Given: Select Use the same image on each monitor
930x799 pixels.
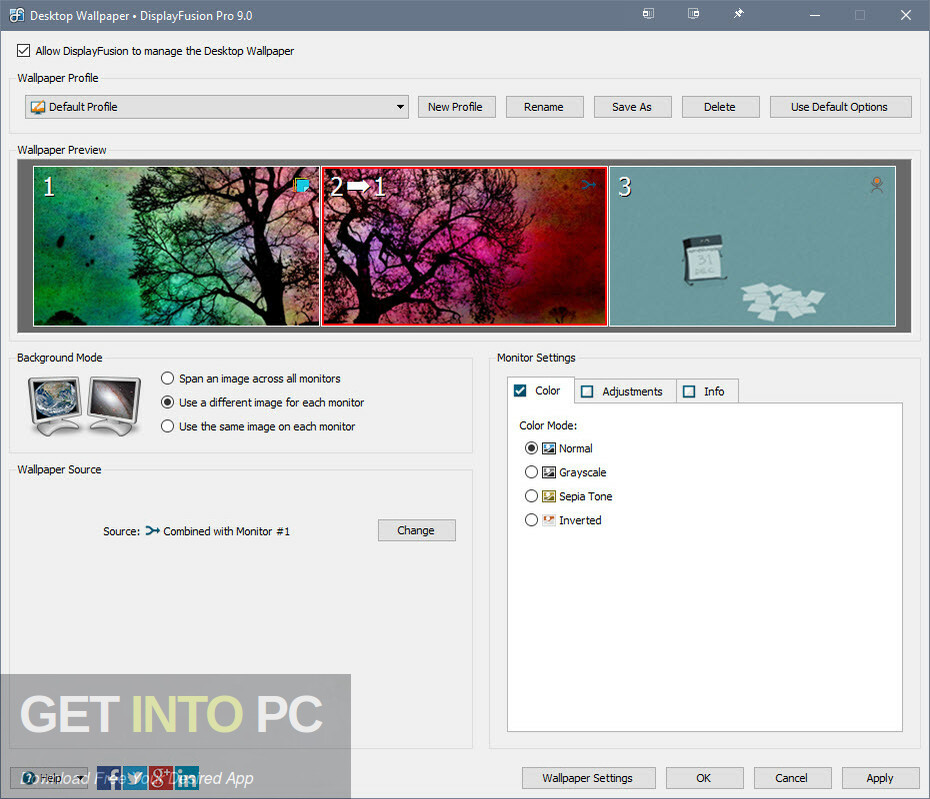Looking at the screenshot, I should pos(167,426).
